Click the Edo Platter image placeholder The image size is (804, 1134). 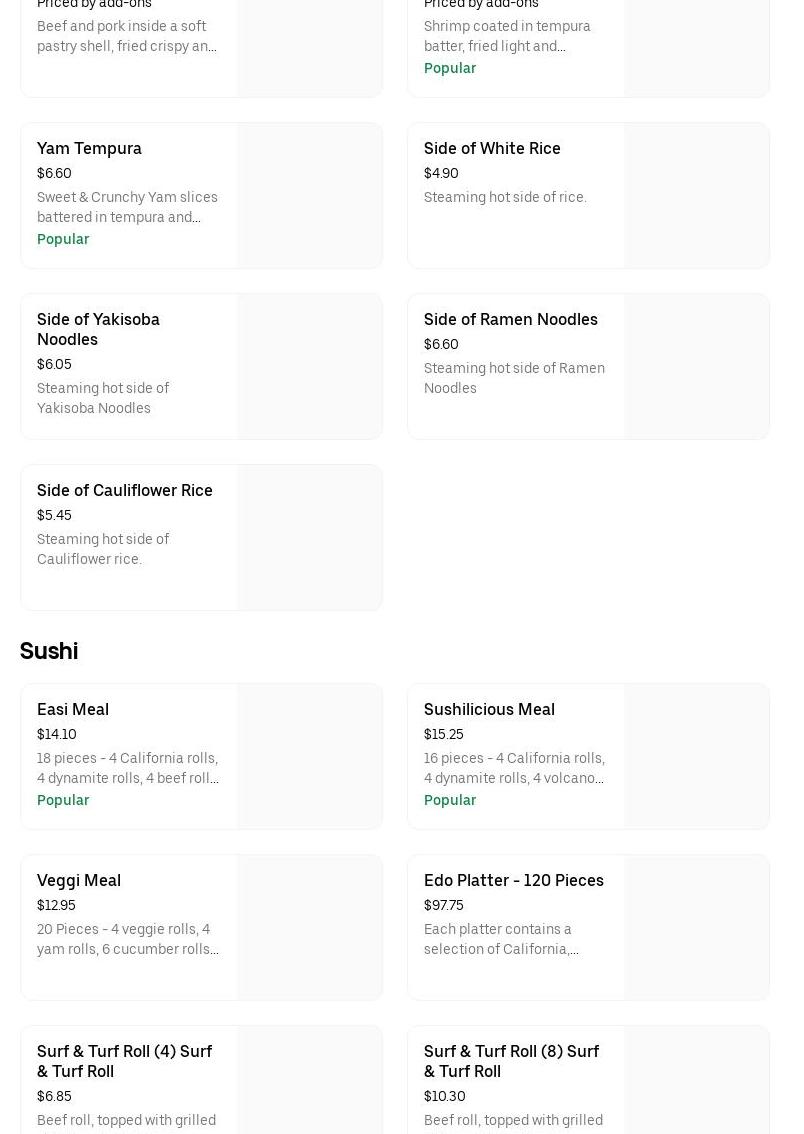coord(696,927)
